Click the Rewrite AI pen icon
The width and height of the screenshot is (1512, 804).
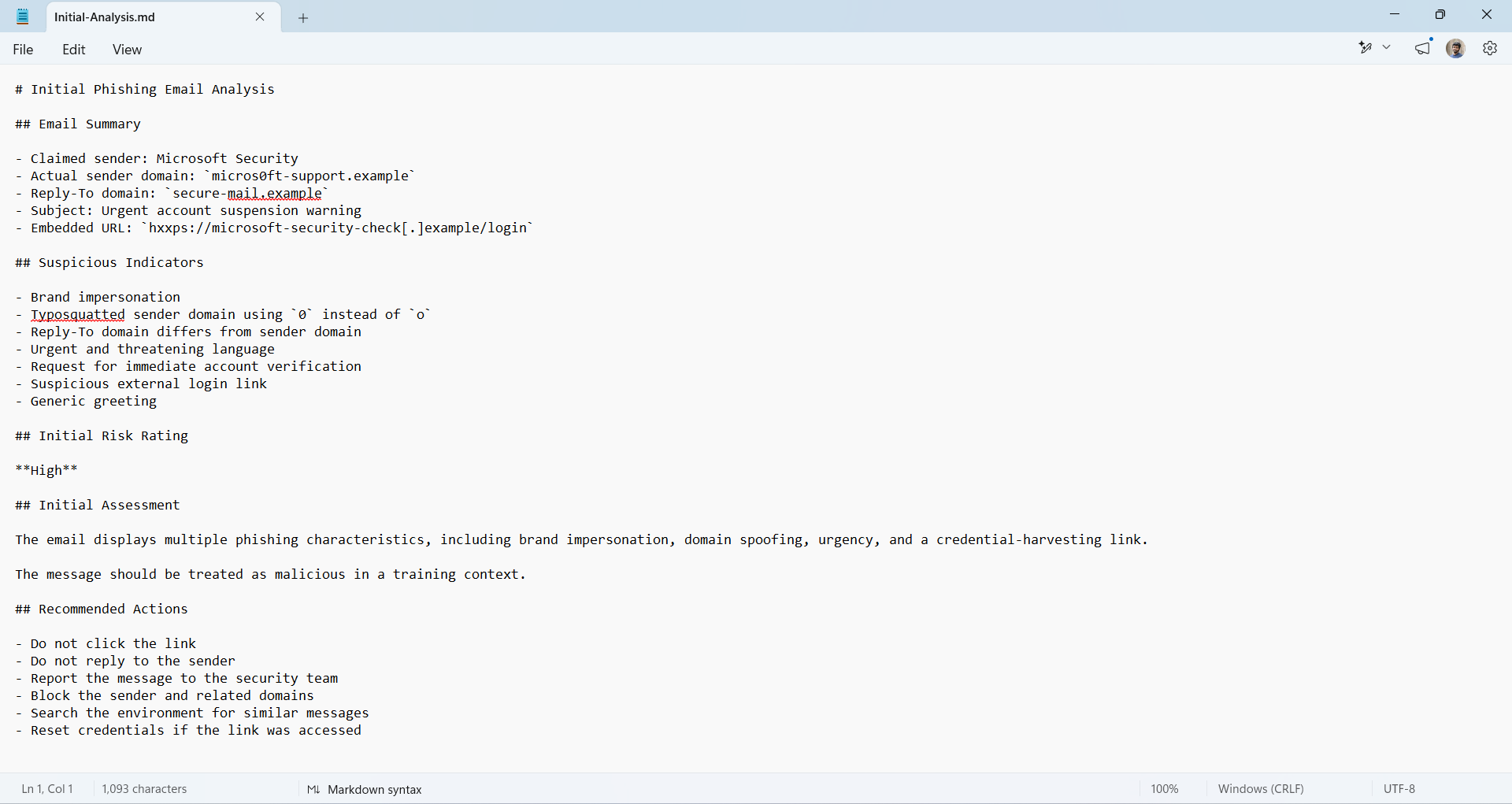pos(1366,48)
